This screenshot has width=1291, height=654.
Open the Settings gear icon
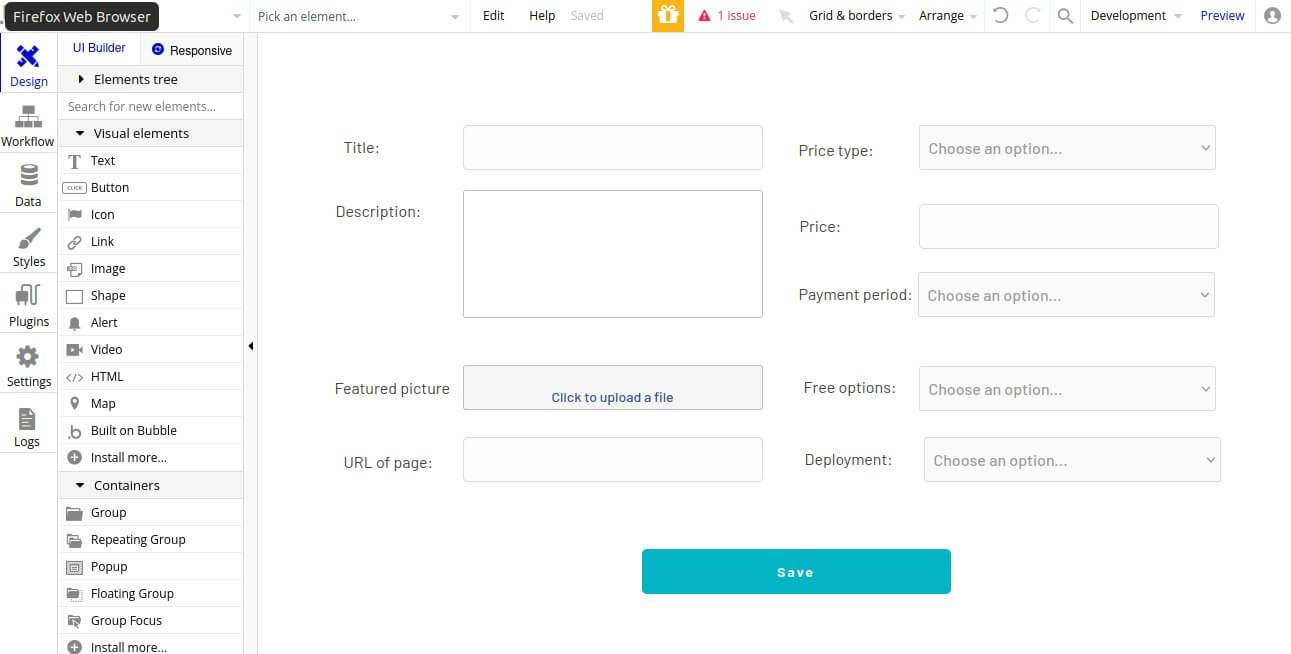(x=28, y=357)
